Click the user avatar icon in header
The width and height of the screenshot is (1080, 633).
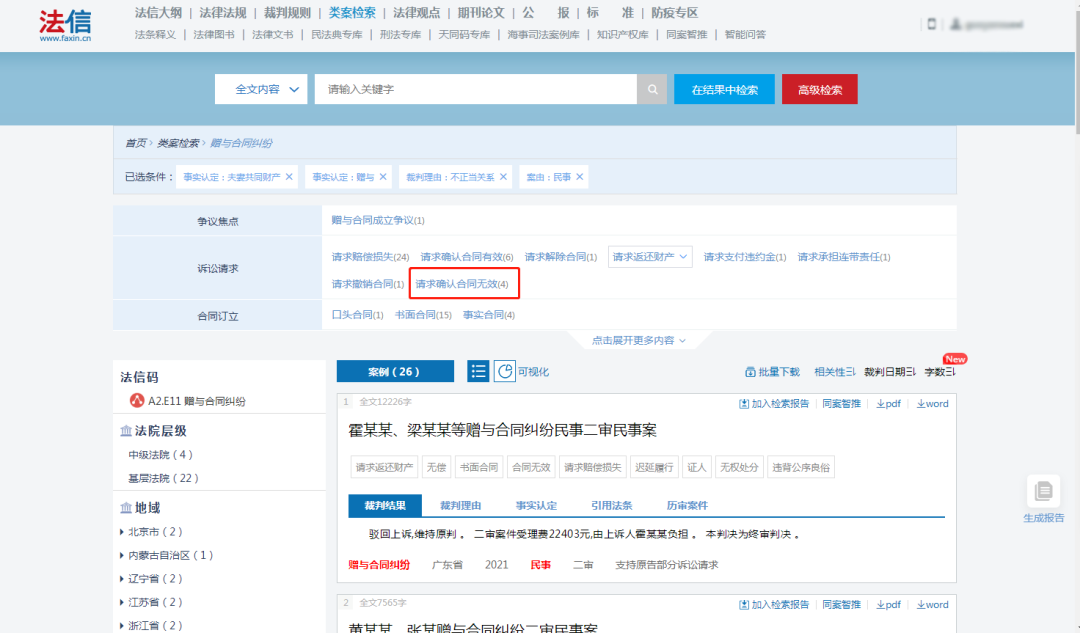(x=955, y=24)
